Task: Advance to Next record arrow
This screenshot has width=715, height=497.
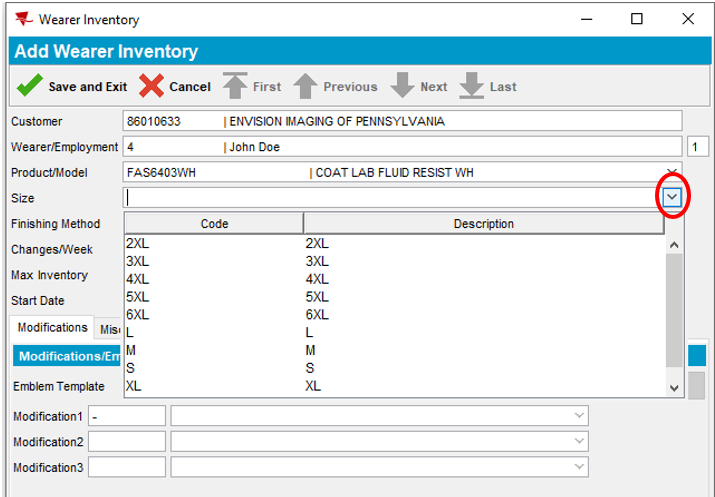Action: [402, 86]
